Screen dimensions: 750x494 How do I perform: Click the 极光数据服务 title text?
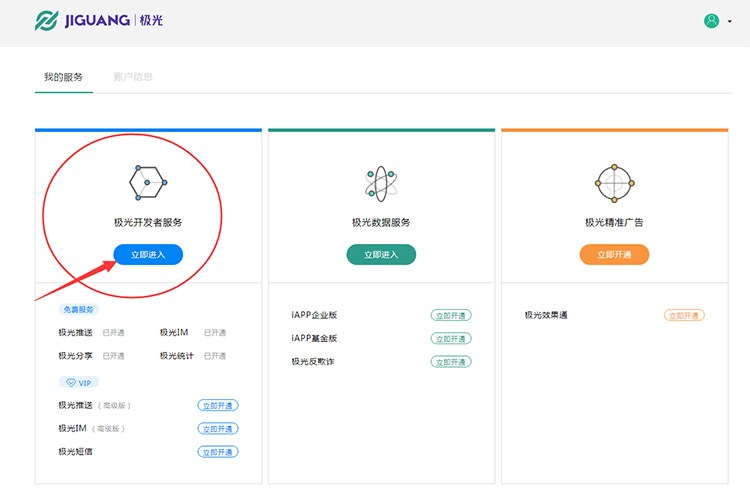[381, 222]
